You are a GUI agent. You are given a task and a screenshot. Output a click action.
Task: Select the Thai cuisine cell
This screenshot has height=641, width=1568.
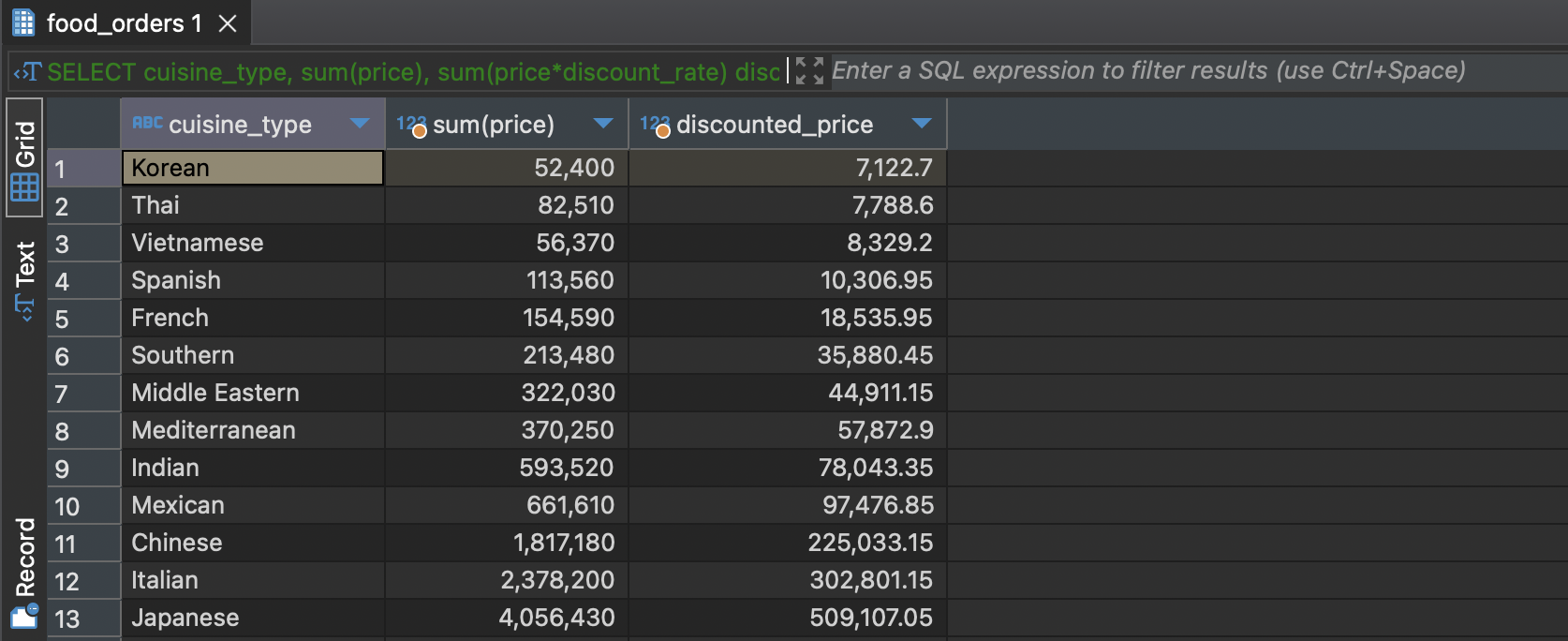[253, 205]
